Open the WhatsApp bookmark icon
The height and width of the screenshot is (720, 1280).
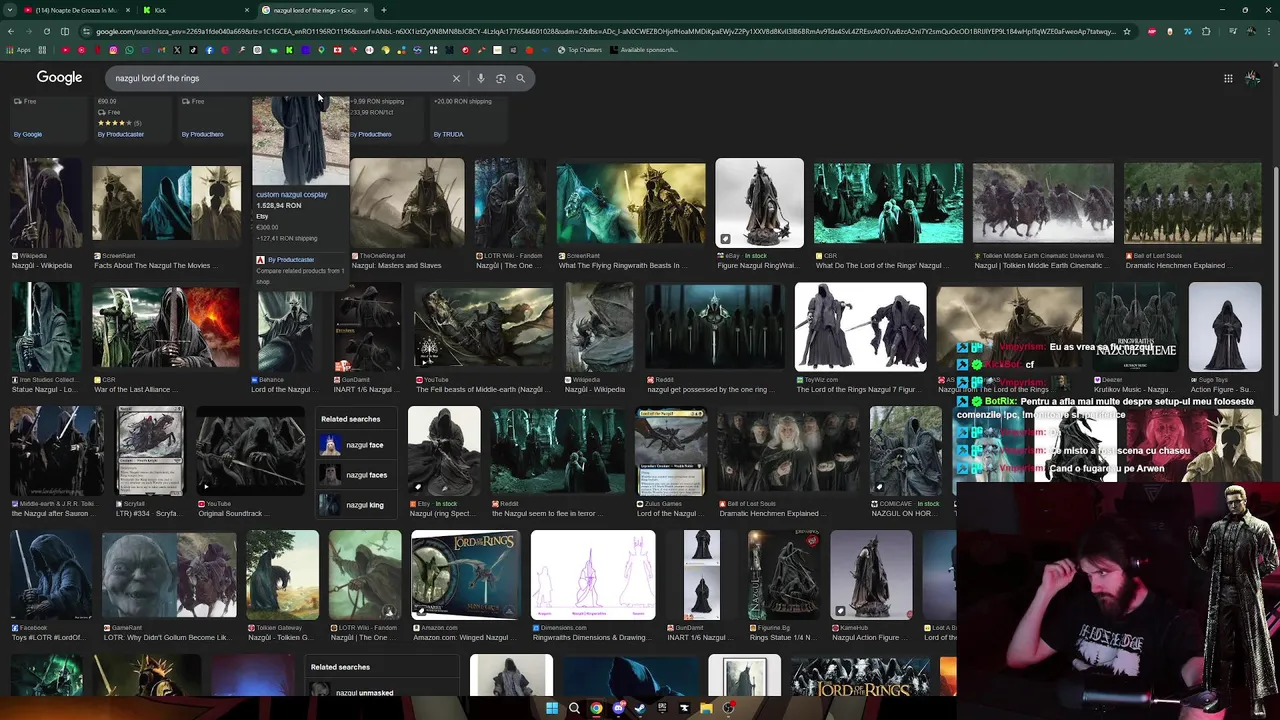coord(129,50)
